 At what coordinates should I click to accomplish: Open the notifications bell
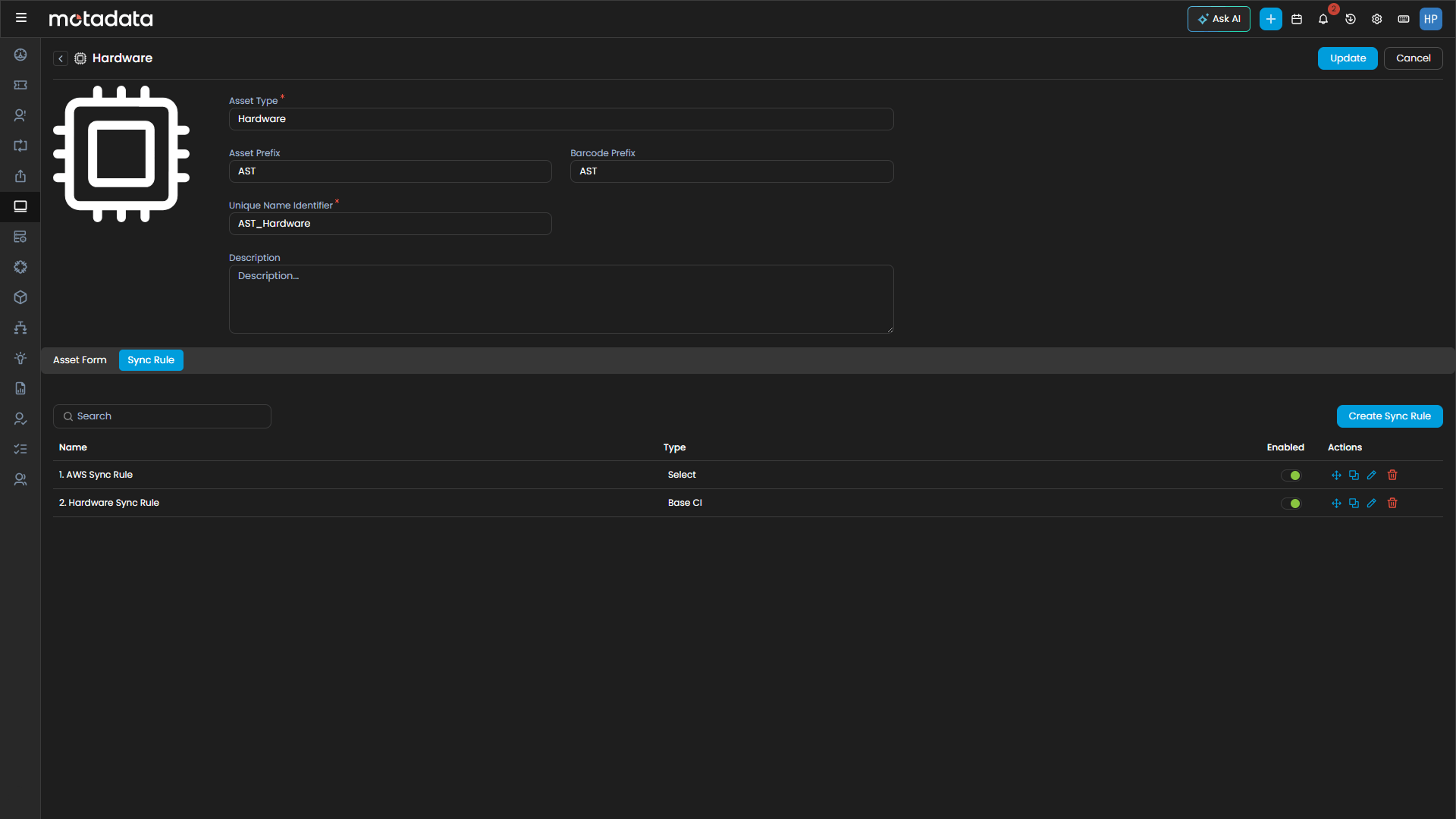click(1323, 20)
